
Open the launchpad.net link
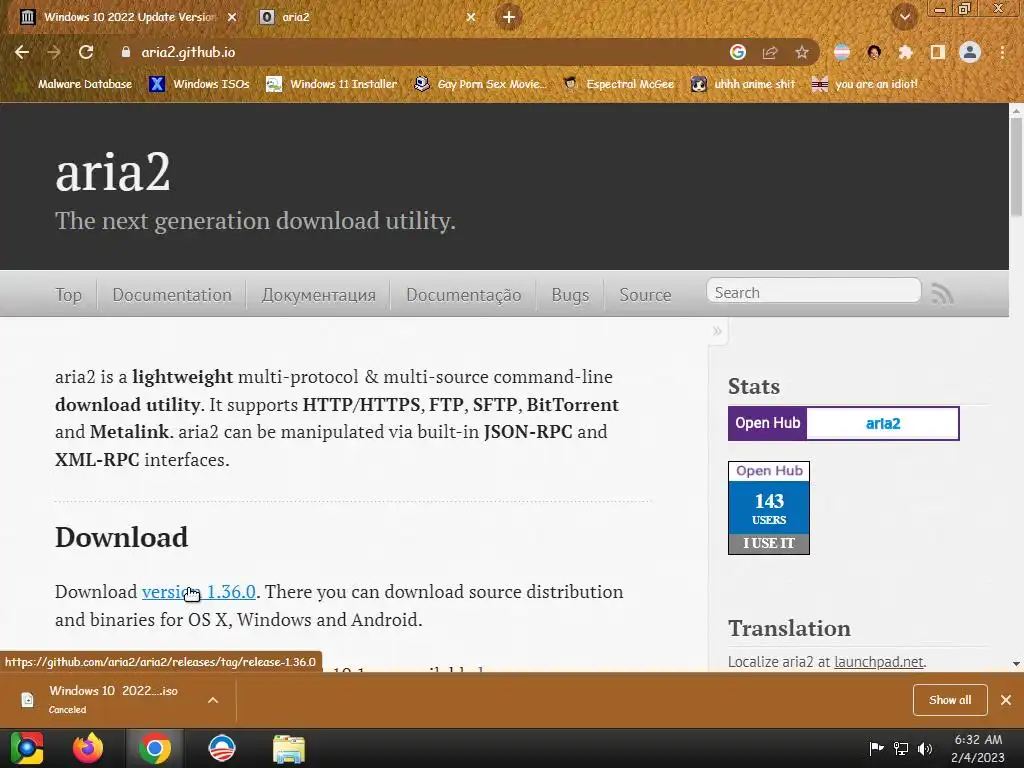coord(879,662)
